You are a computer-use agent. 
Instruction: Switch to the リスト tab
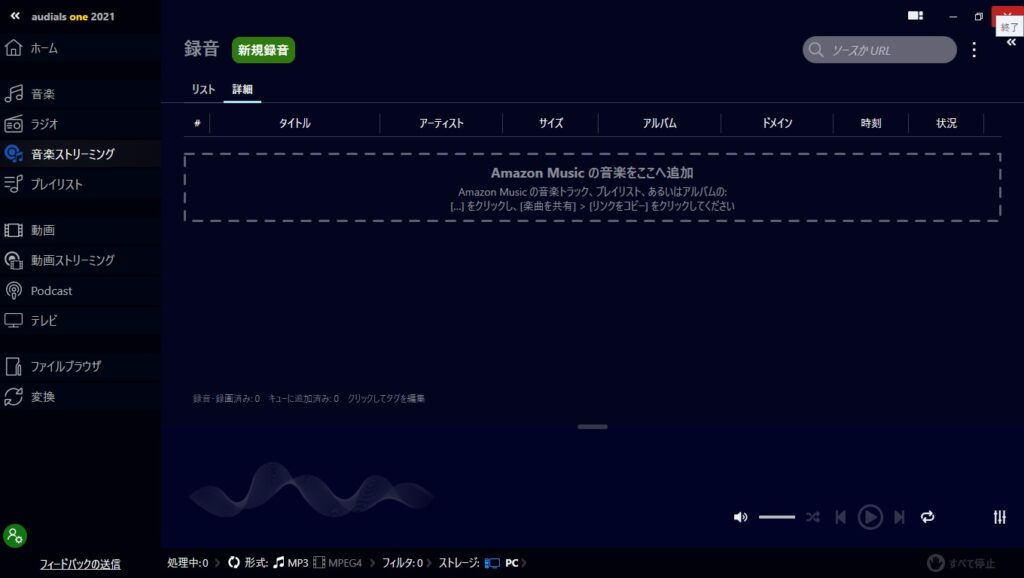click(x=203, y=90)
